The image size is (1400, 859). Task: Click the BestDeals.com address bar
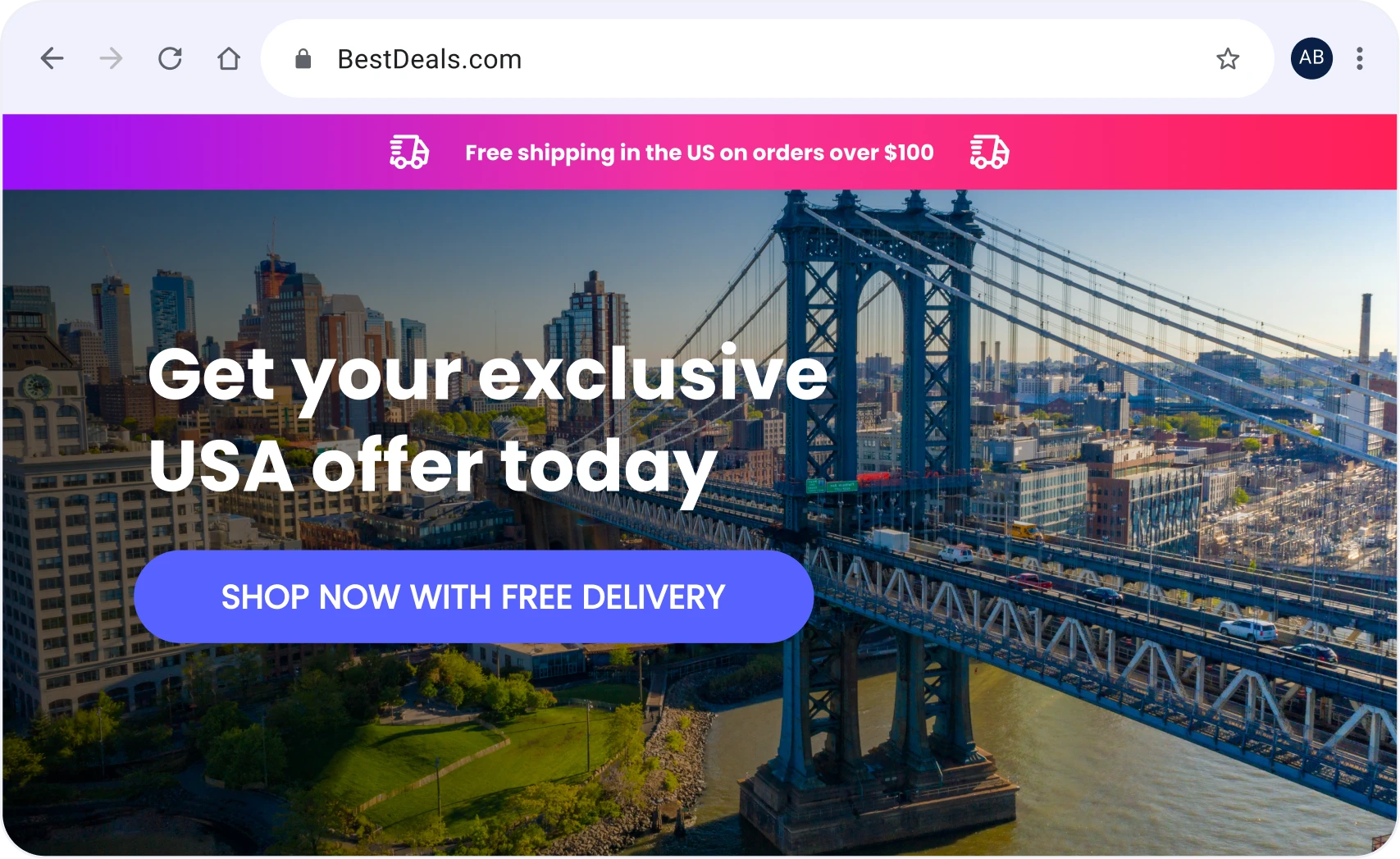point(767,58)
